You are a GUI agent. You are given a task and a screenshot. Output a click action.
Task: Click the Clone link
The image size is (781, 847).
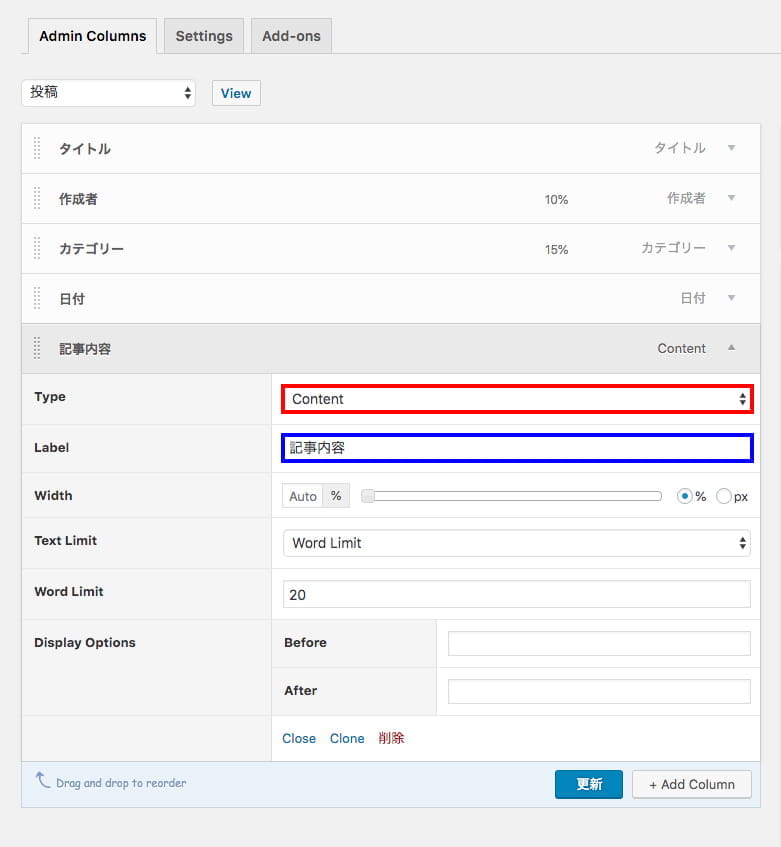(x=347, y=738)
